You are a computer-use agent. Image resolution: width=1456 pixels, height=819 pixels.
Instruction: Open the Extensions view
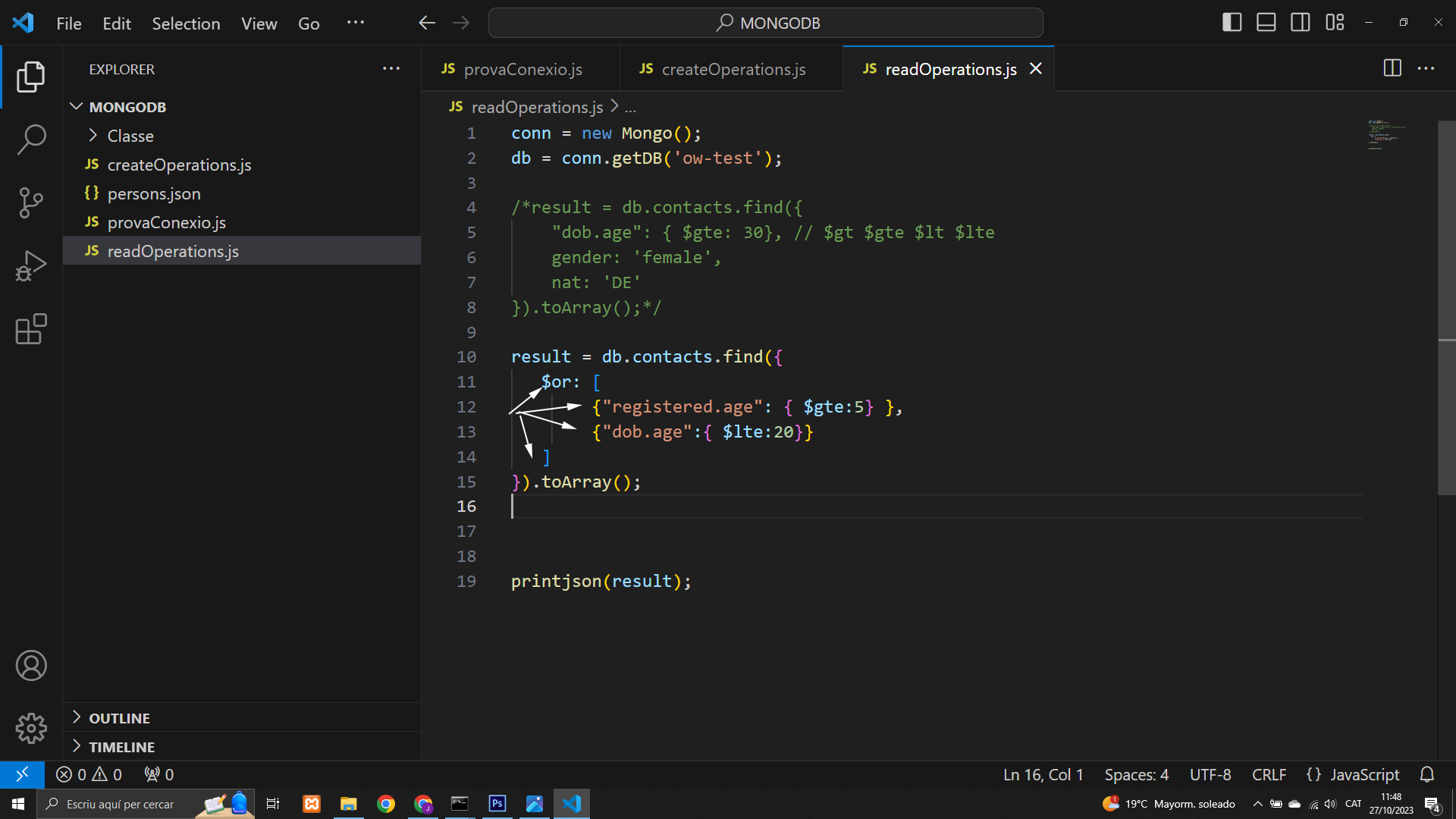[x=31, y=329]
